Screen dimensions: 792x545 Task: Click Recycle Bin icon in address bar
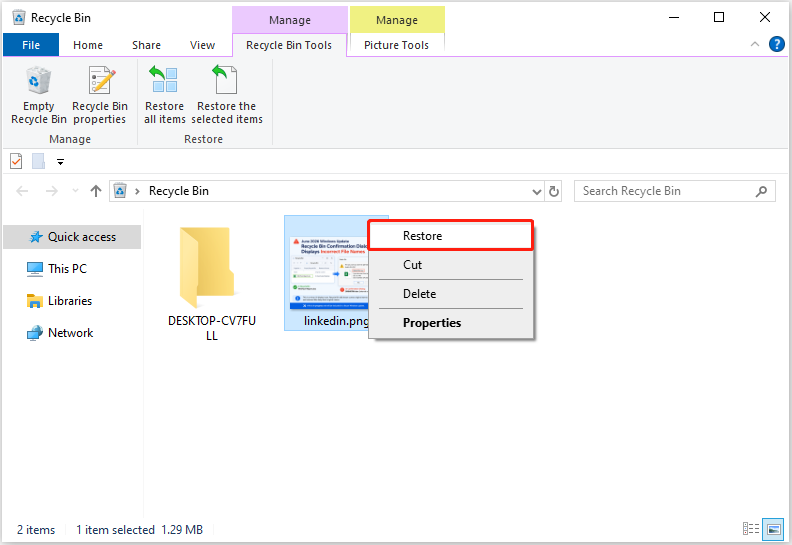click(x=120, y=191)
